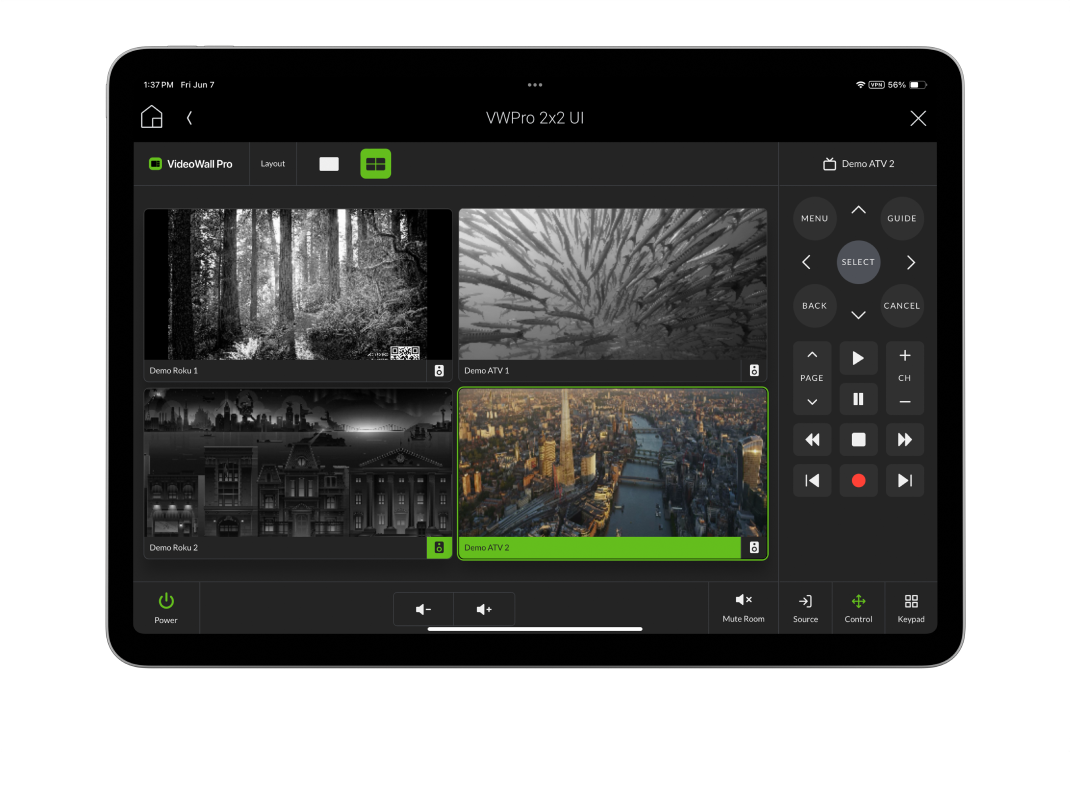1070x802 pixels.
Task: Click the up navigation chevron above SELECT
Action: [x=858, y=210]
